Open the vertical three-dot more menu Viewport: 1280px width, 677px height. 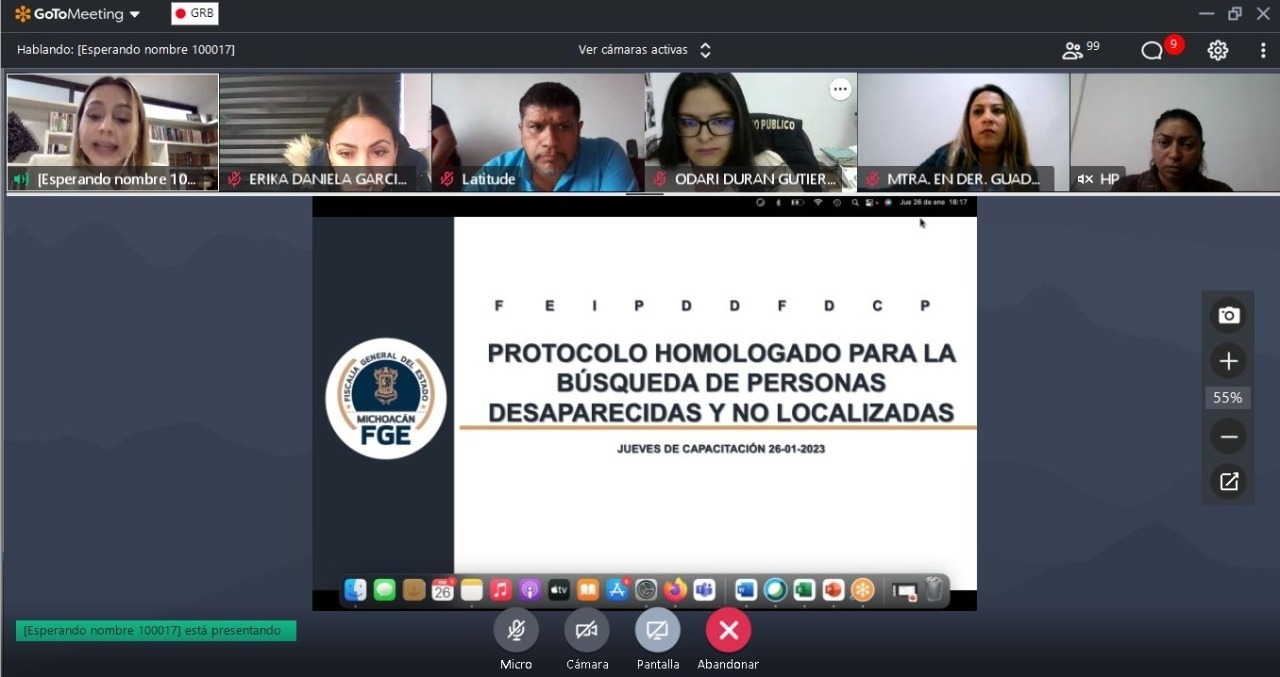click(1263, 50)
